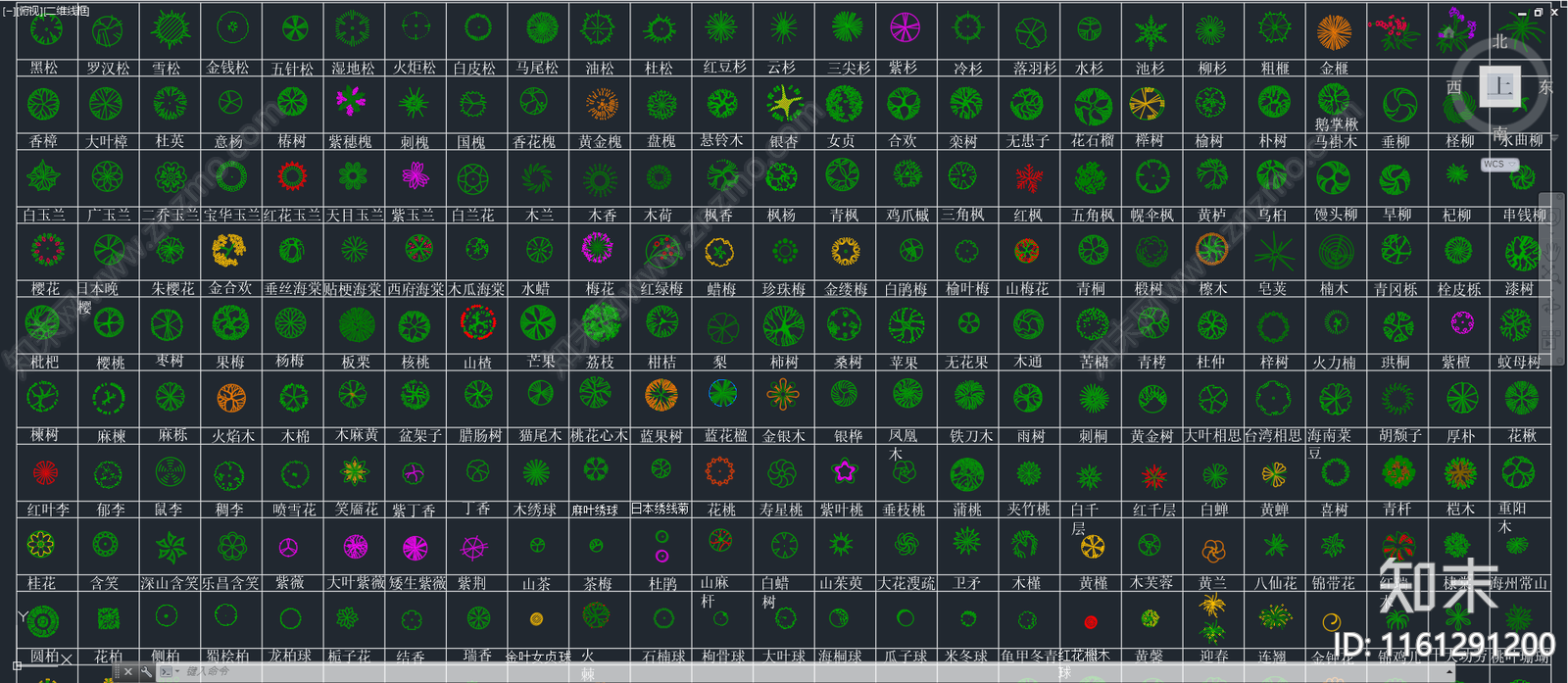This screenshot has width=1568, height=683.
Task: Click the 圆柏 text label
Action: click(x=44, y=657)
